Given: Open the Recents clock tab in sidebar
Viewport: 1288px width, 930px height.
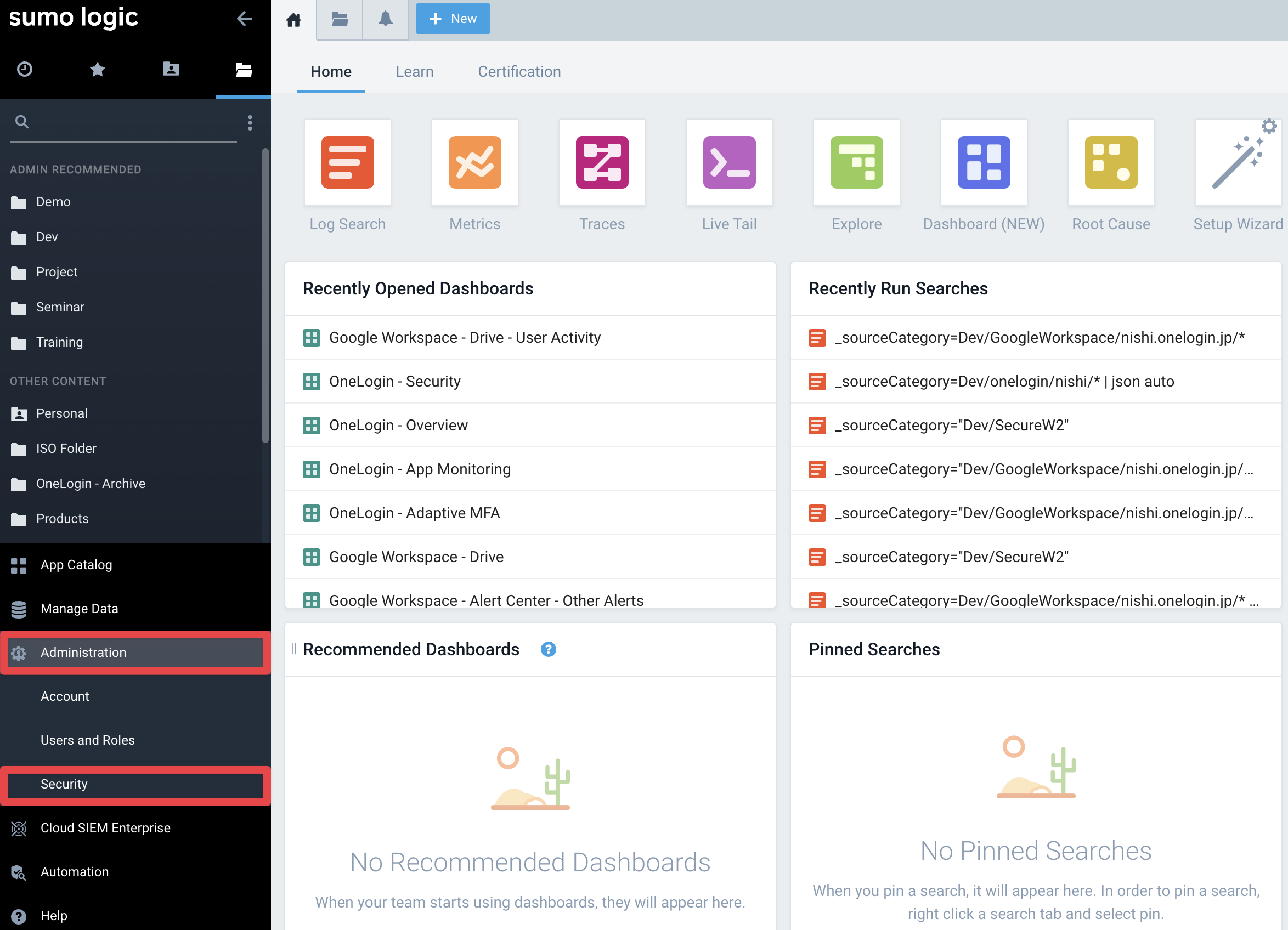Looking at the screenshot, I should click(x=25, y=69).
